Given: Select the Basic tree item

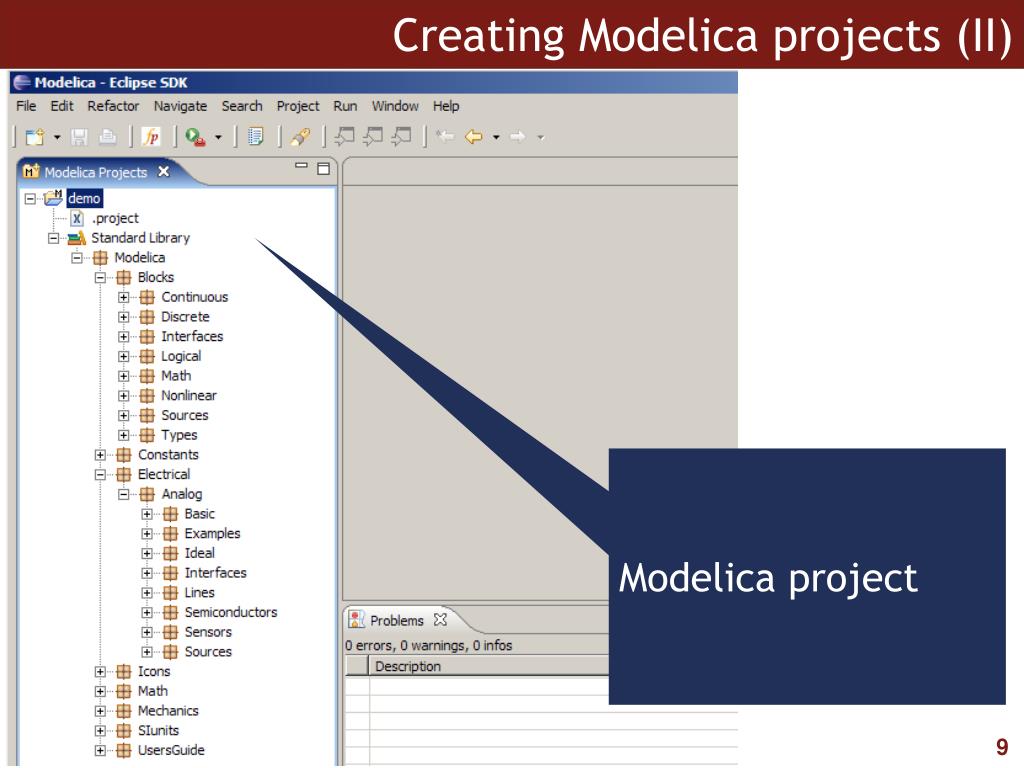Looking at the screenshot, I should coord(199,514).
